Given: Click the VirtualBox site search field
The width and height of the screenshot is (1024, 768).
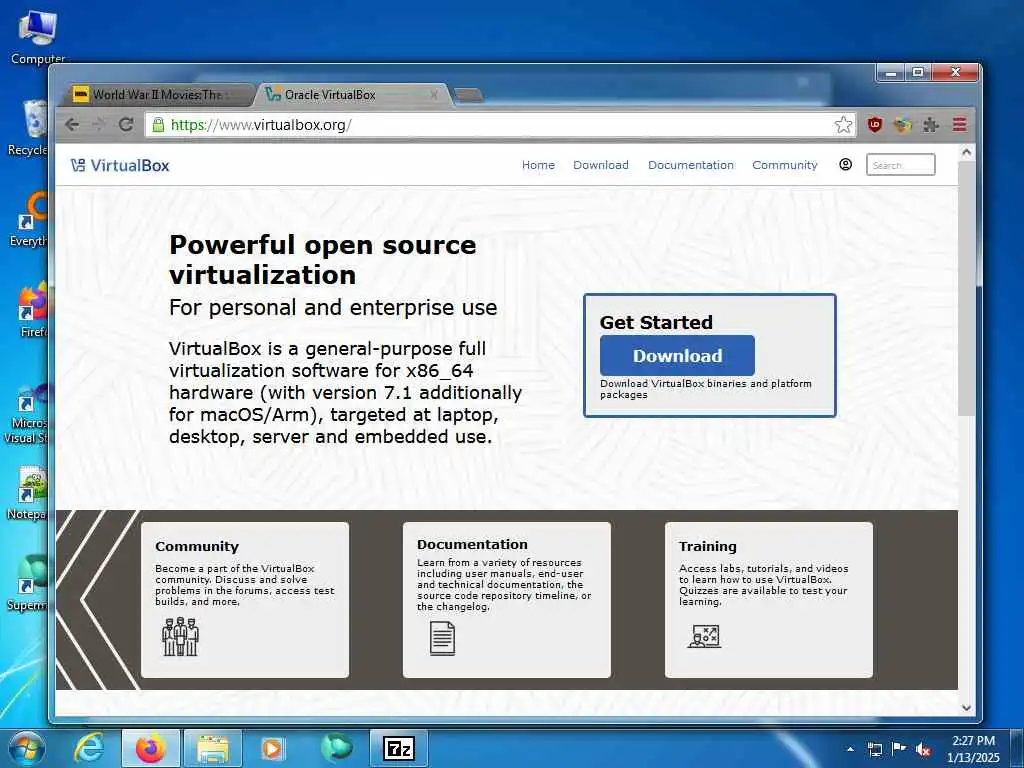Looking at the screenshot, I should tap(901, 165).
